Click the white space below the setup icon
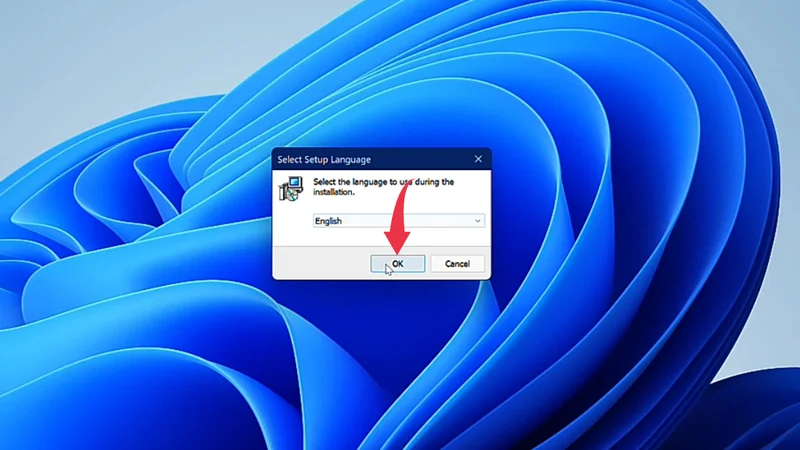The height and width of the screenshot is (450, 800). (292, 225)
